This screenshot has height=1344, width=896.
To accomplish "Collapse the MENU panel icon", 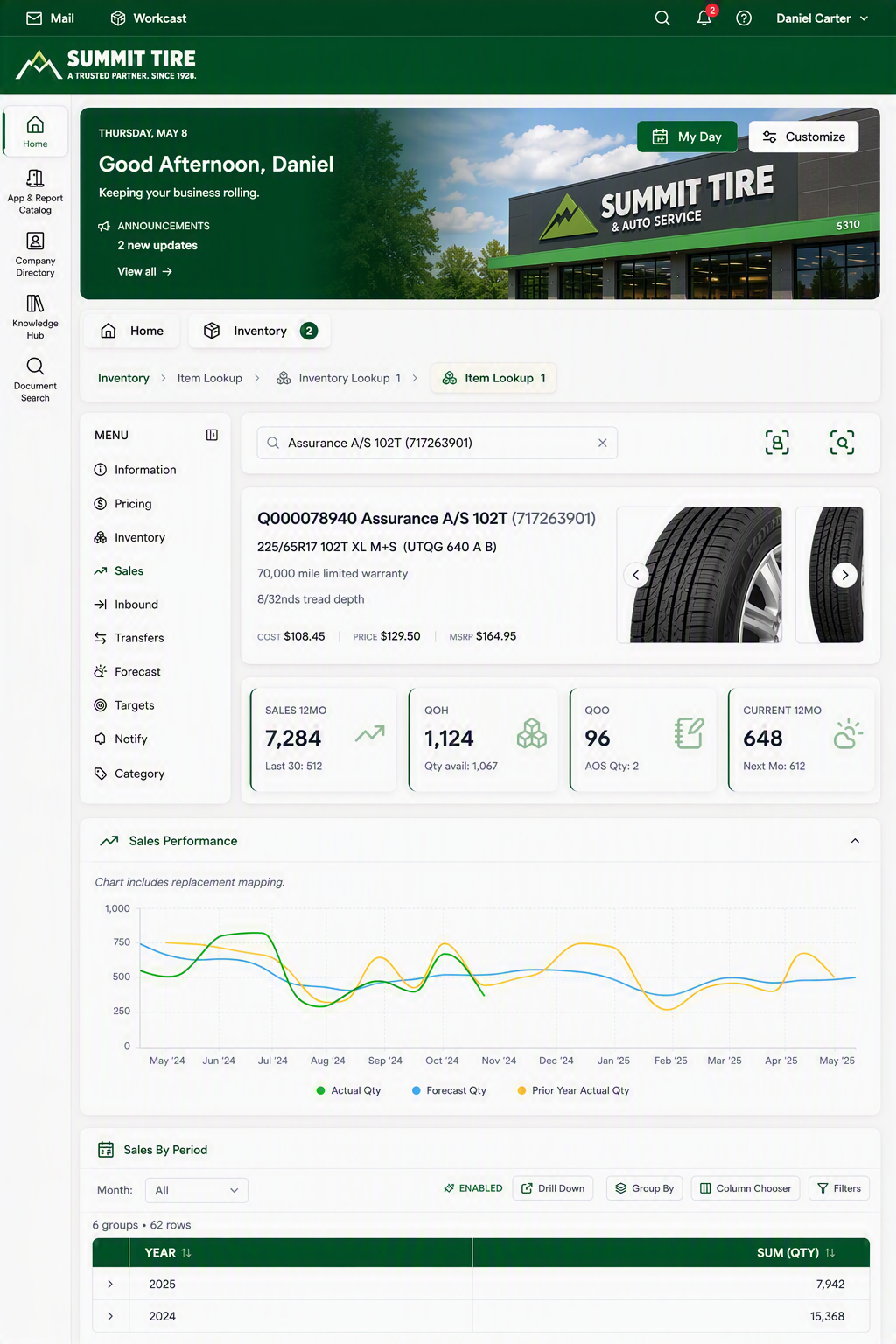I will [x=212, y=435].
